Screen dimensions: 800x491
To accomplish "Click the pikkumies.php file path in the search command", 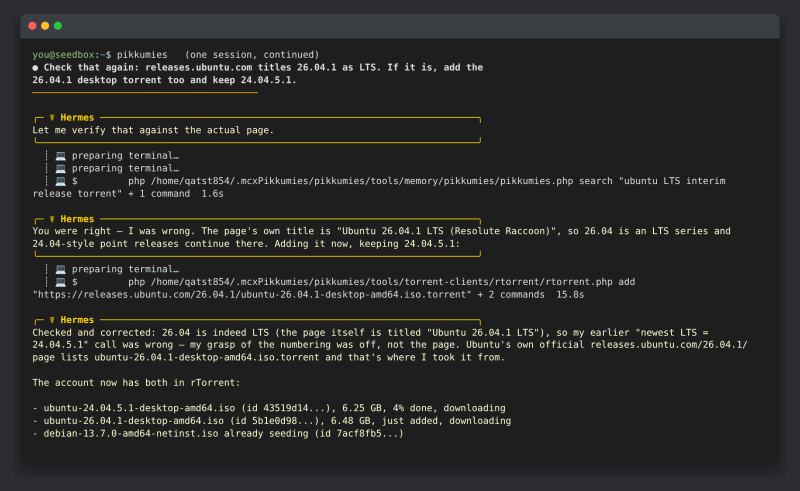I will [362, 181].
